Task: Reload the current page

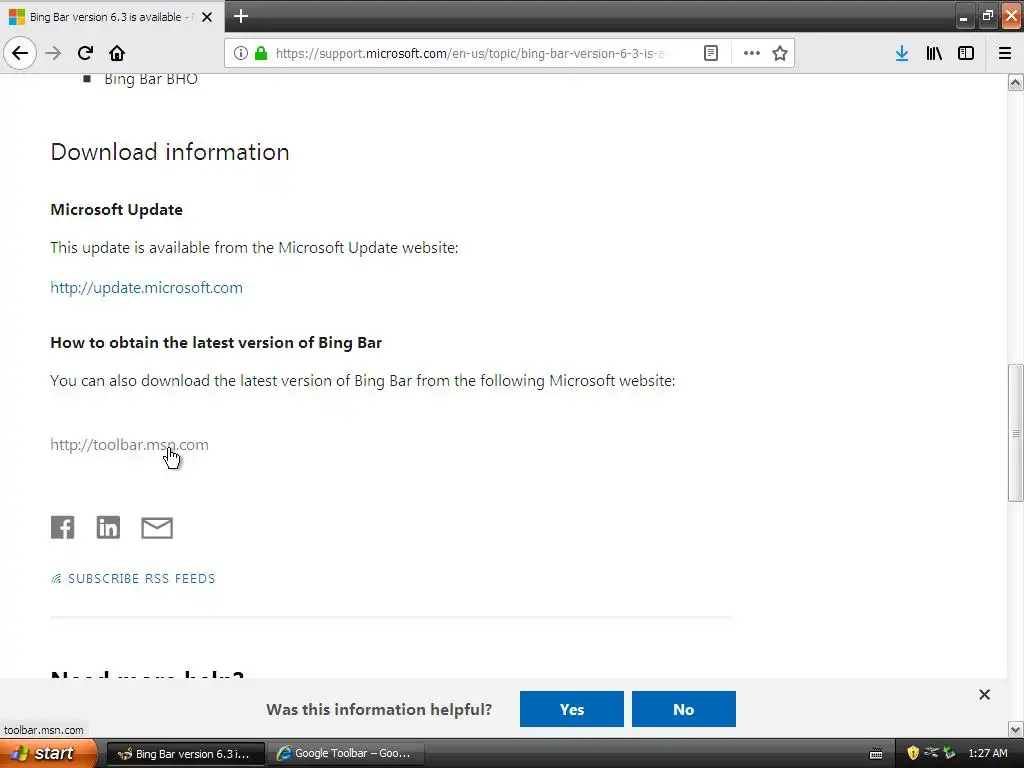Action: click(x=86, y=53)
